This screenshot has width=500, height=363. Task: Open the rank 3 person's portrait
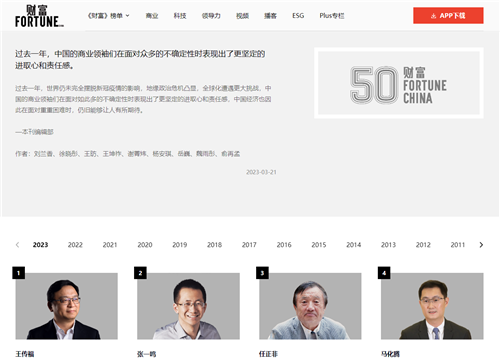(310, 306)
